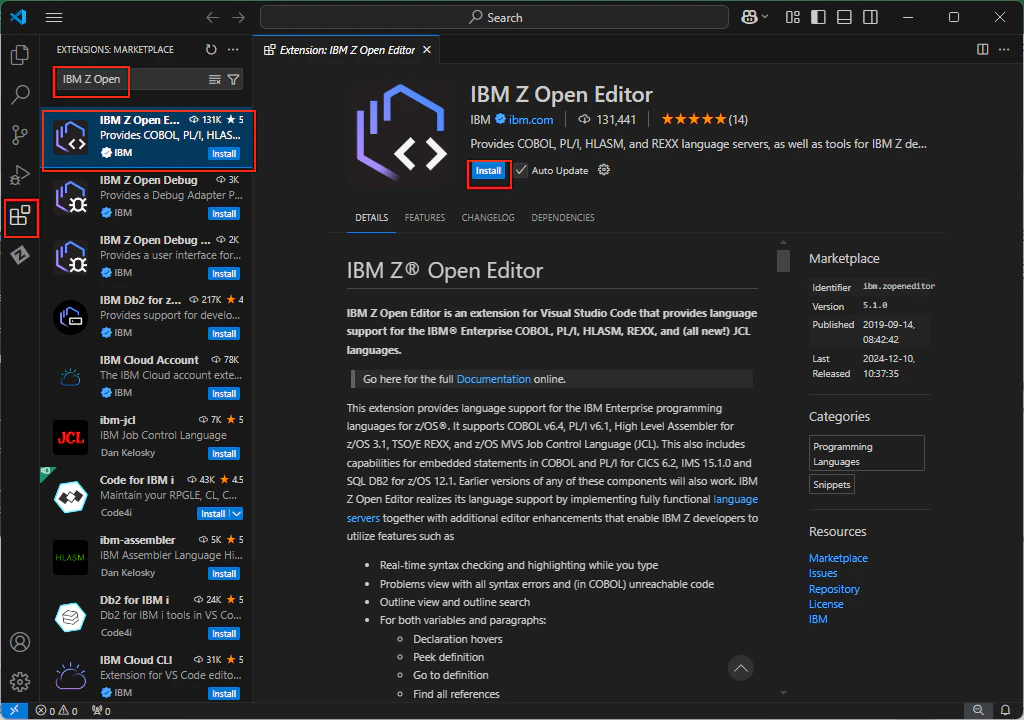Switch to the DEPENDENCIES tab

click(563, 218)
